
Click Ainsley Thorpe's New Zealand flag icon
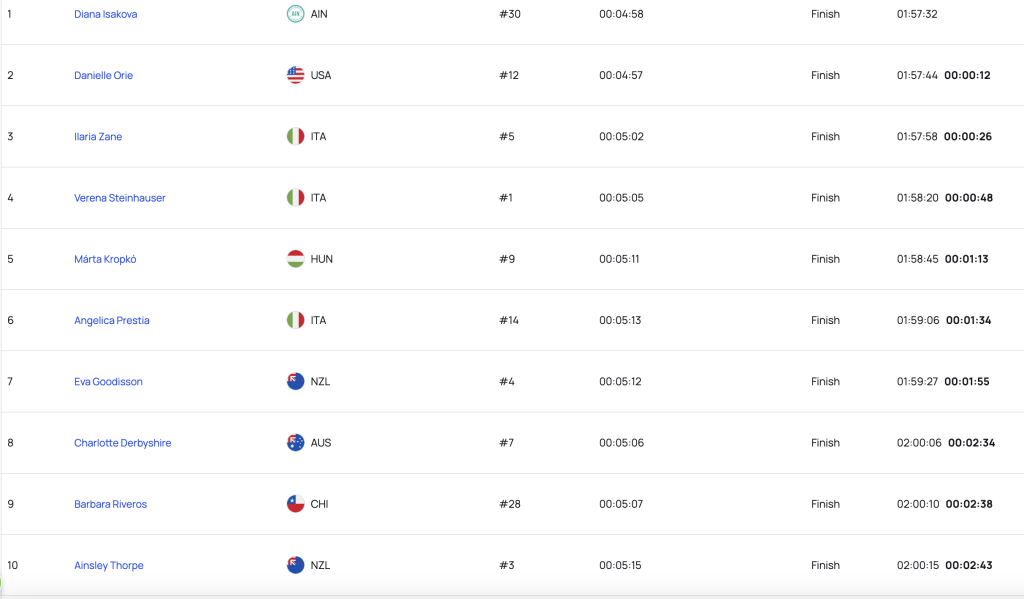click(295, 566)
